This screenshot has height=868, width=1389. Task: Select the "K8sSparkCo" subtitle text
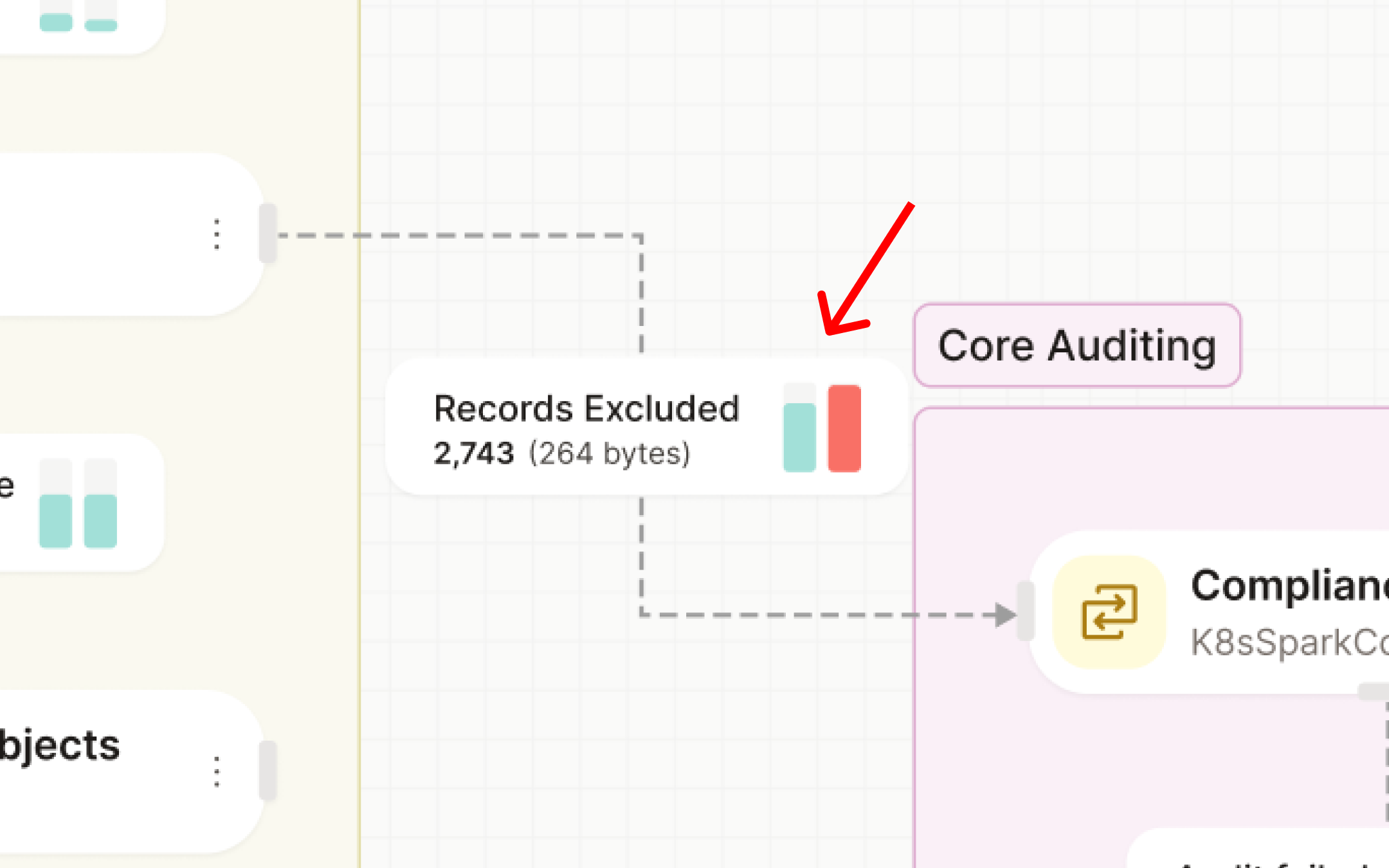click(1289, 642)
